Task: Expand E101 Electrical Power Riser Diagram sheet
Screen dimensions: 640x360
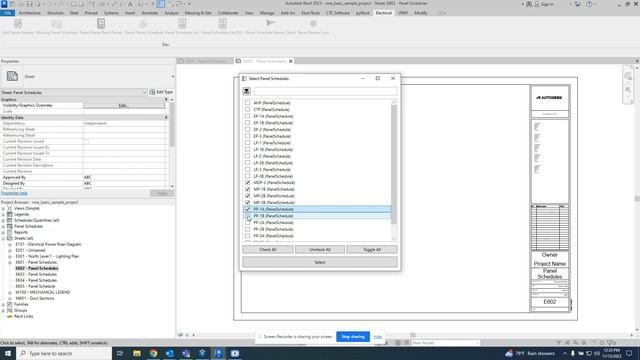Action: click(10, 244)
